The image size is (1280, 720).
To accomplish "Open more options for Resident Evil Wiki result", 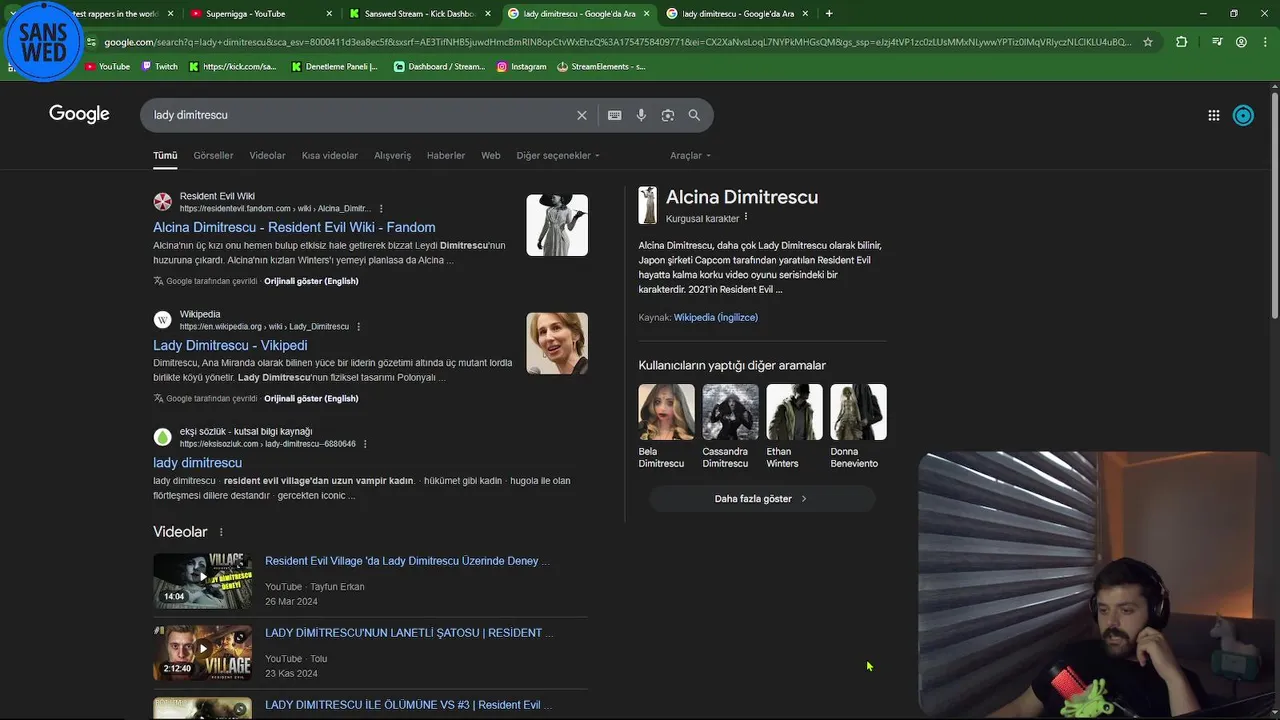I will pos(381,209).
